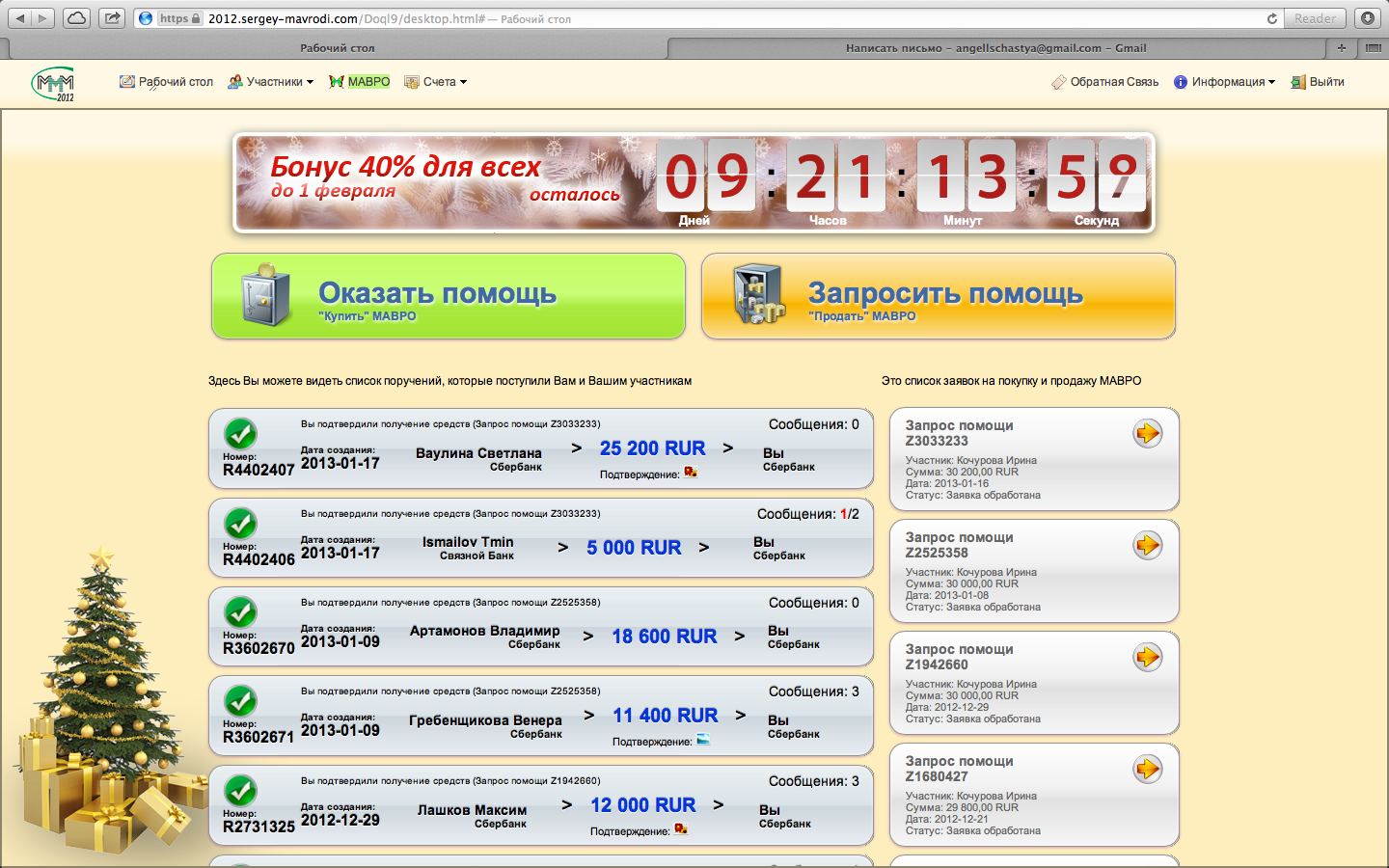
Task: Click Сумма: 29 800,00 RUR in card Z1680427
Action: [x=962, y=807]
